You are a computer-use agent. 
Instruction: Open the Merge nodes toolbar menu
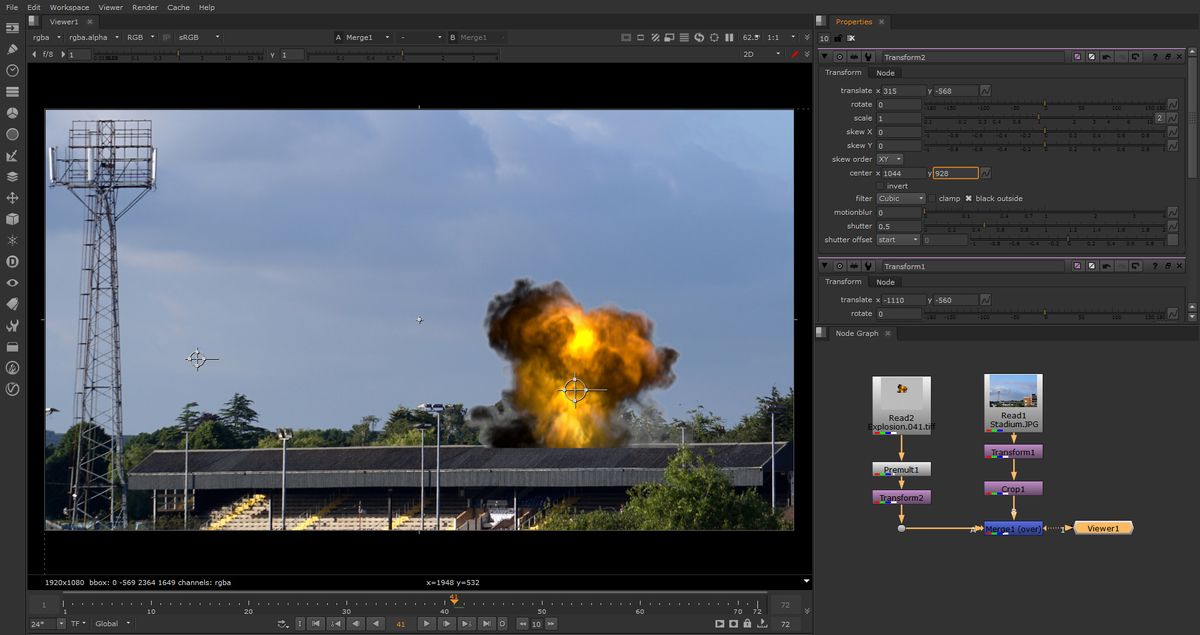click(13, 176)
